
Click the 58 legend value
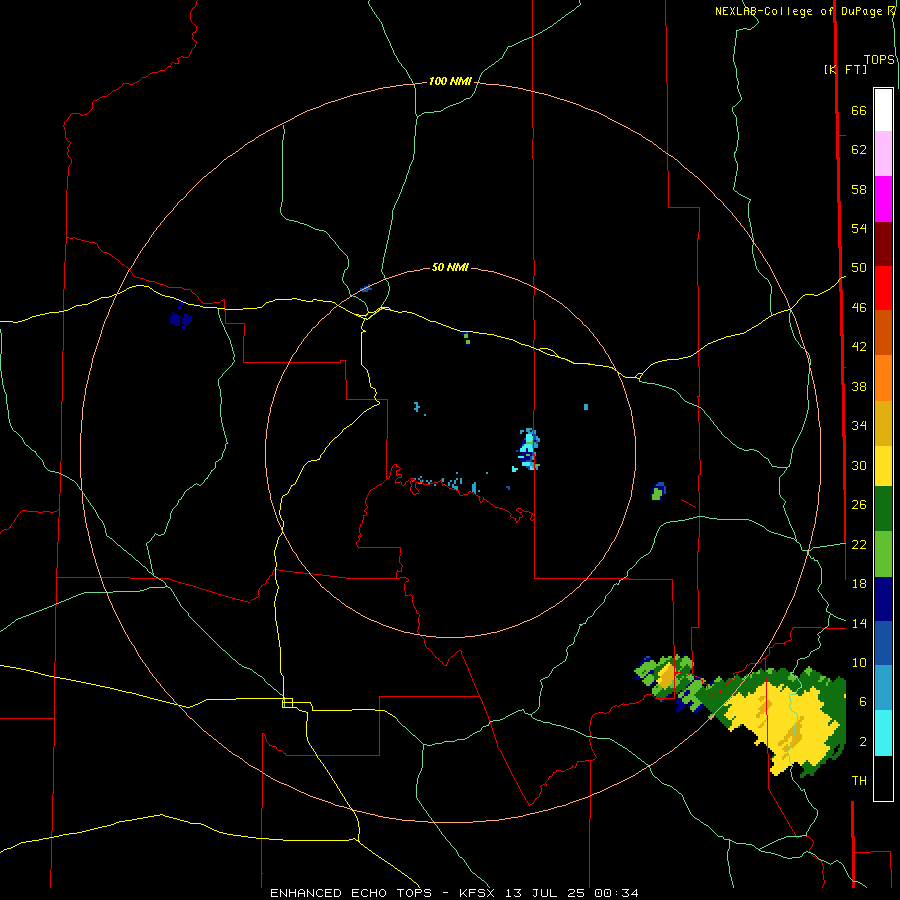tap(859, 189)
